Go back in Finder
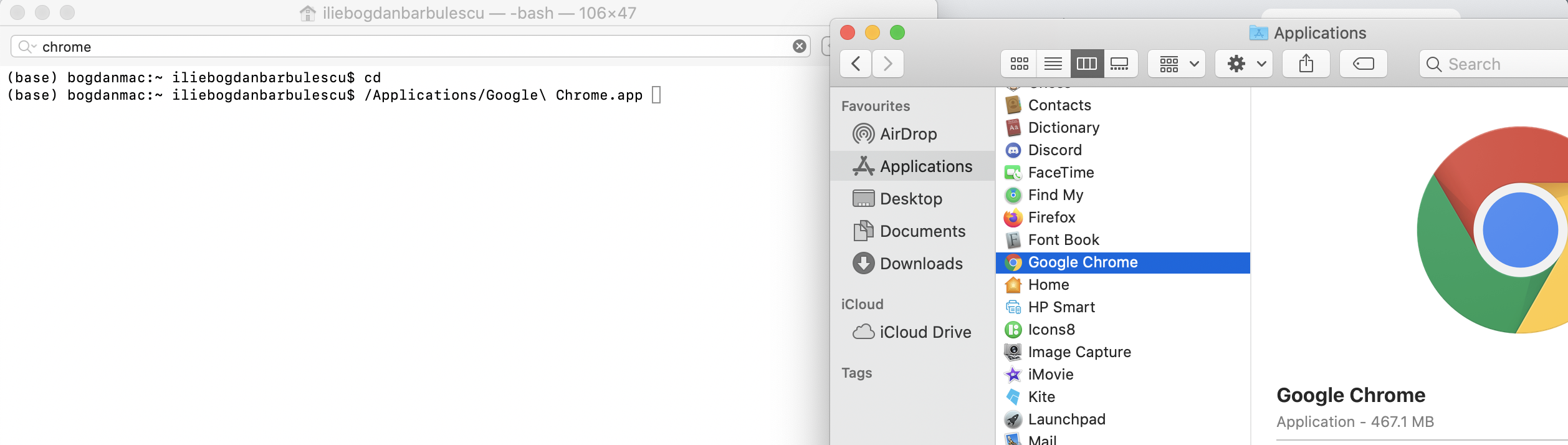Screen dimensions: 1568x445 tap(856, 64)
